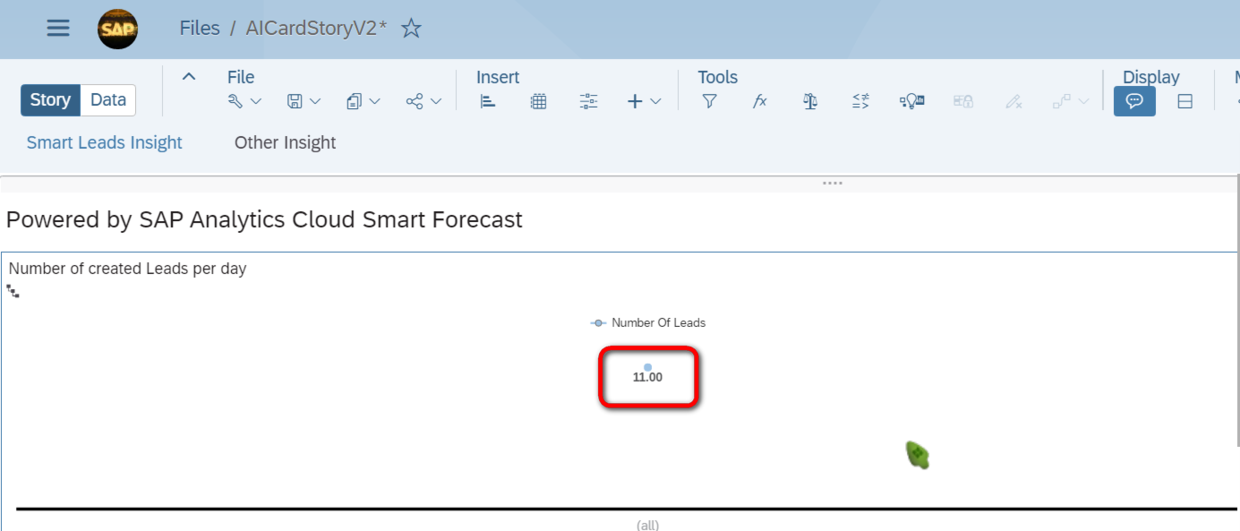Click the Copy icon
Image resolution: width=1240 pixels, height=531 pixels.
tap(354, 101)
